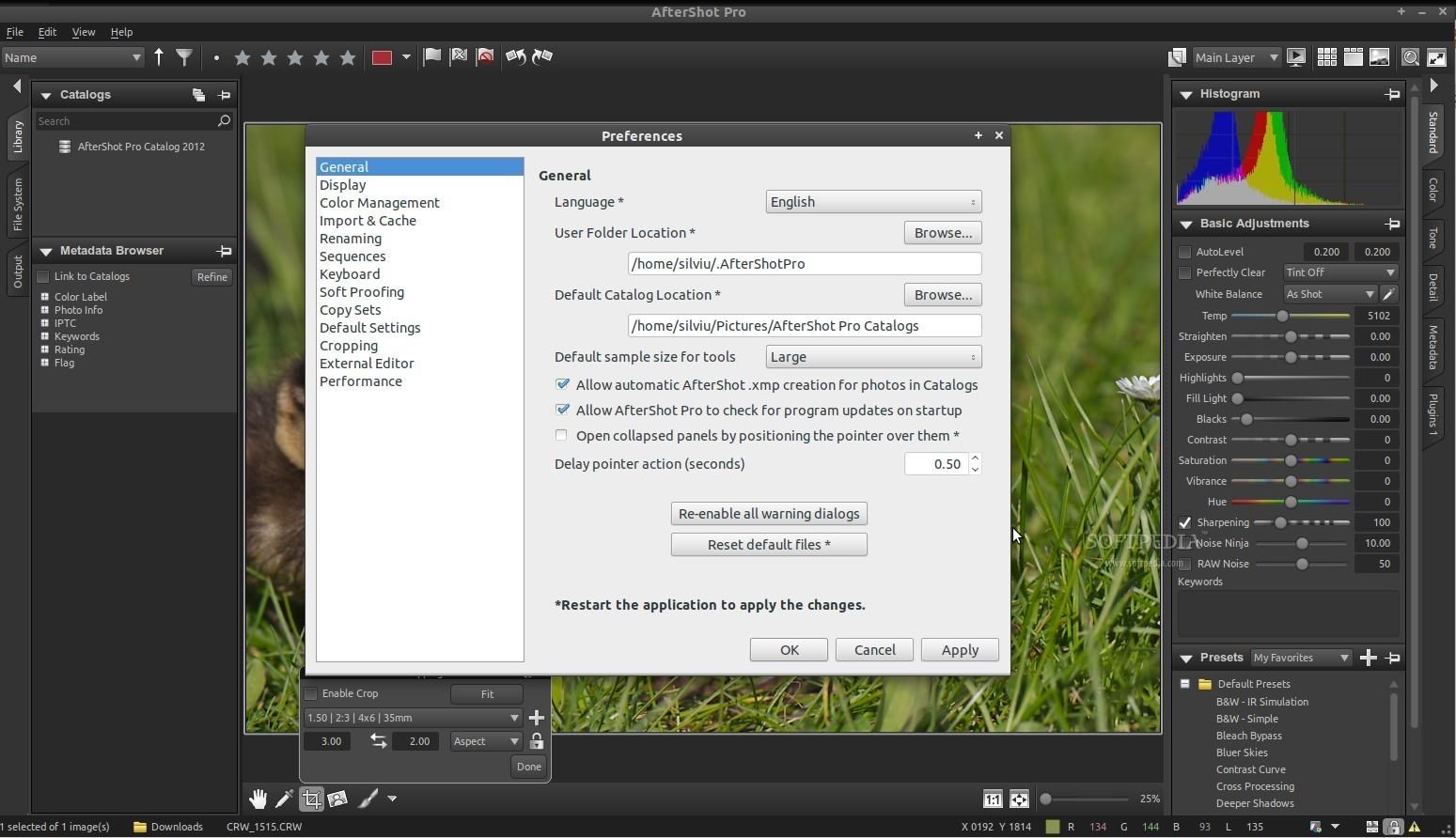Open the filter funnel tool
Screen dimensions: 1456x838
click(x=184, y=57)
